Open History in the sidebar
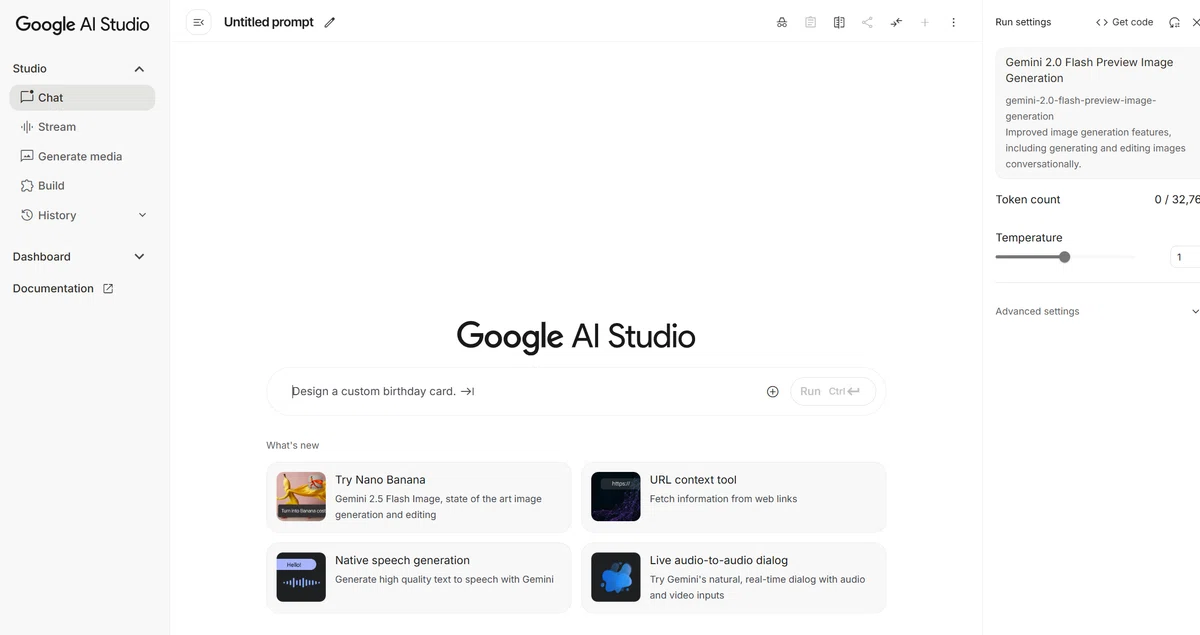The width and height of the screenshot is (1200, 635). 82,215
